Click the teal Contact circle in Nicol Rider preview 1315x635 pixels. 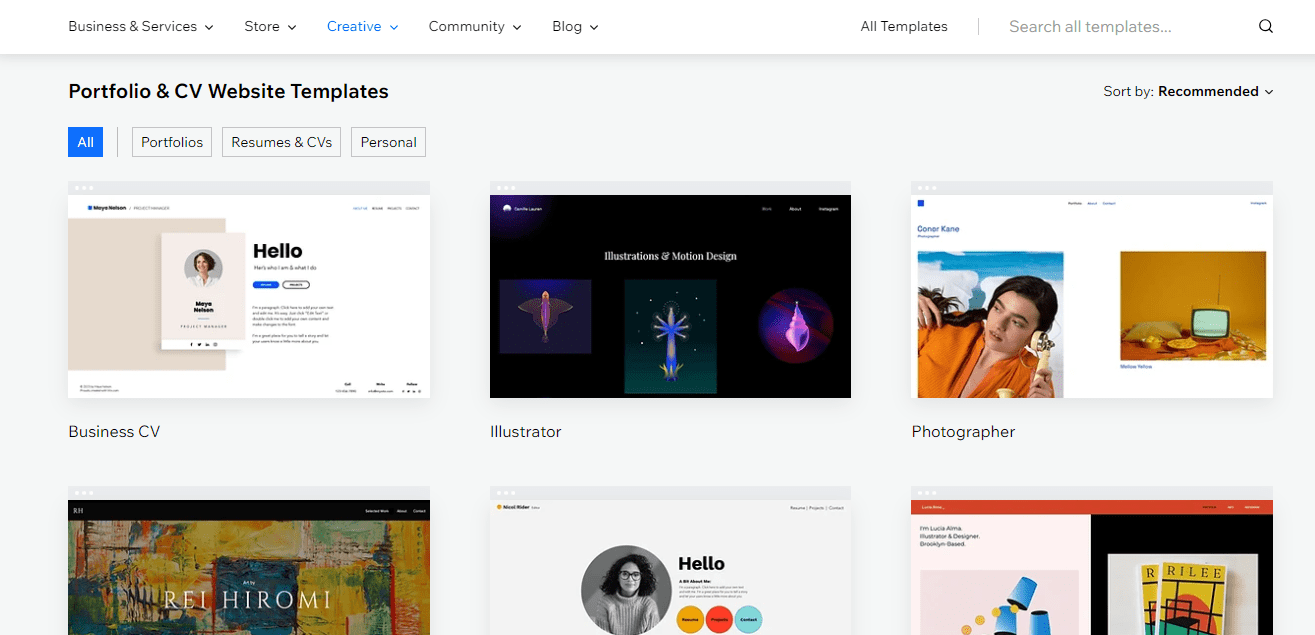(749, 619)
